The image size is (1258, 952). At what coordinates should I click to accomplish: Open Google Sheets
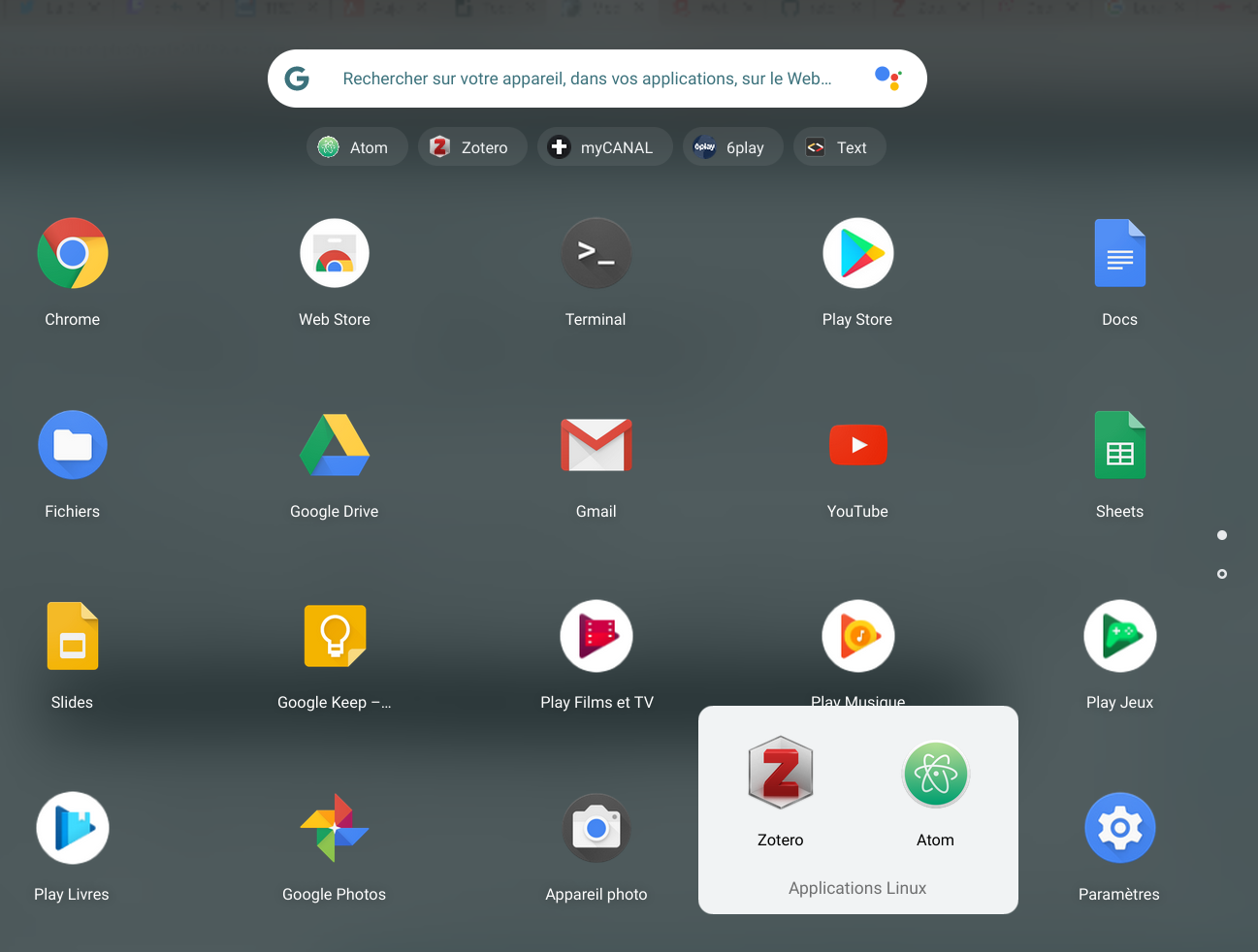[x=1120, y=445]
